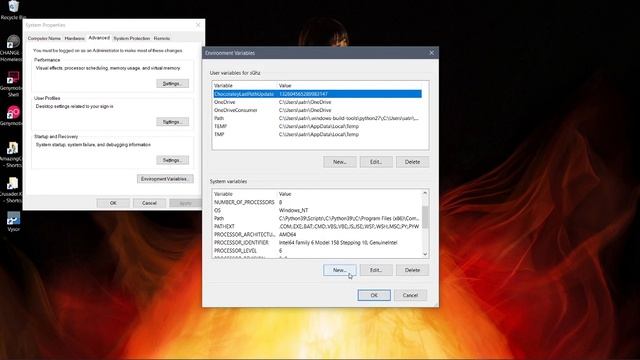
Task: Click User Profiles Settings button
Action: click(172, 122)
